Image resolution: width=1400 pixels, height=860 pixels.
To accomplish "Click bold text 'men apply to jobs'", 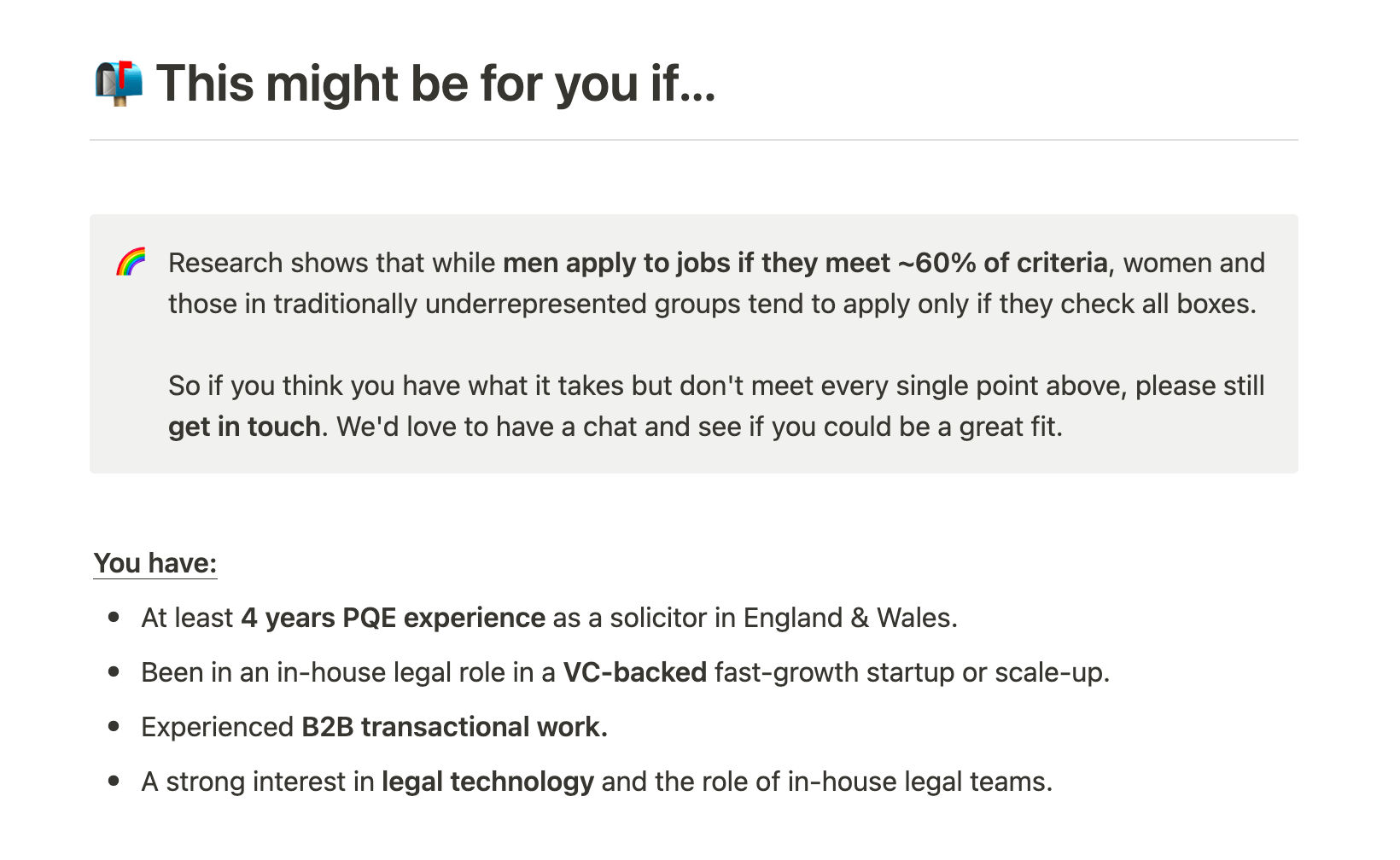I will [x=616, y=263].
